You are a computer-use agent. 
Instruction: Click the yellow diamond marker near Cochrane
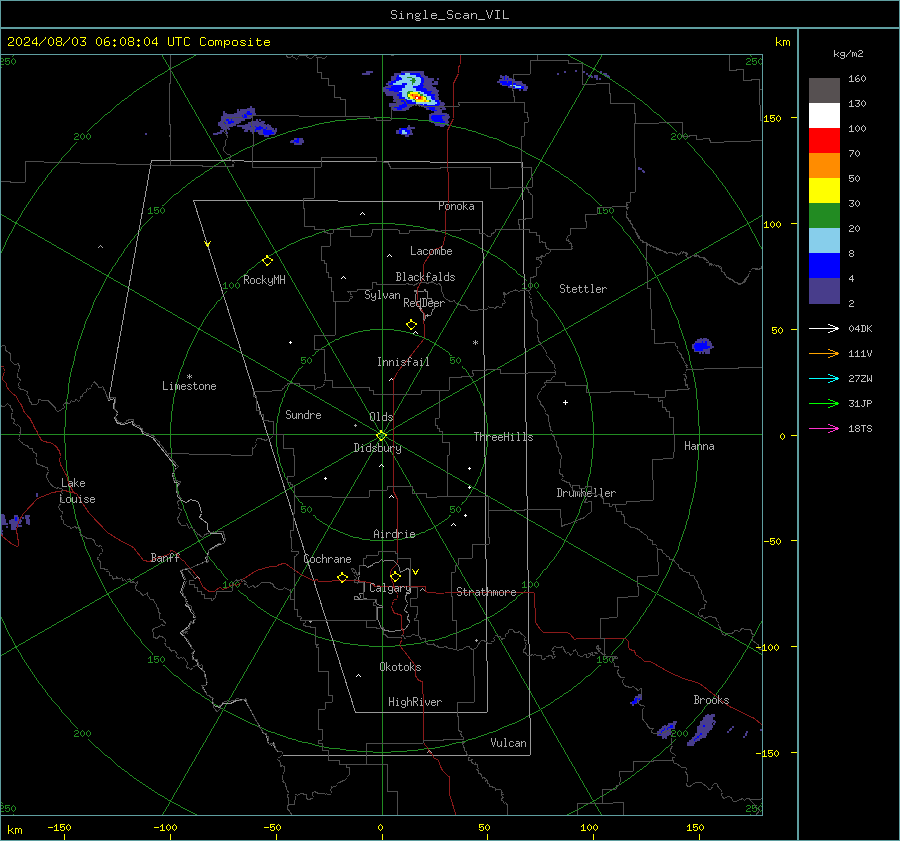342,577
